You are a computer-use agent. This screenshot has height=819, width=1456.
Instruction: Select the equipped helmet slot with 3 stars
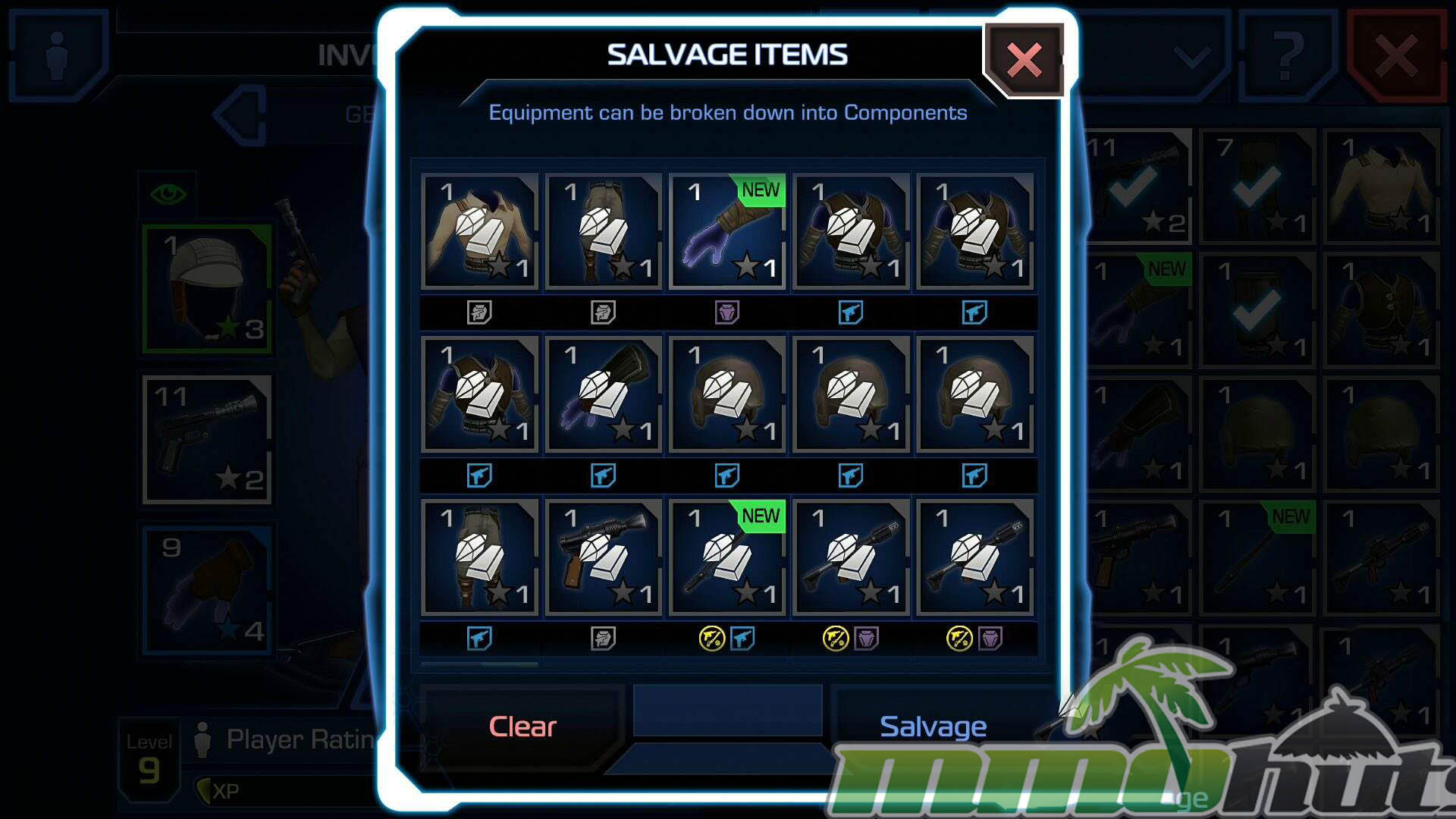(x=207, y=289)
